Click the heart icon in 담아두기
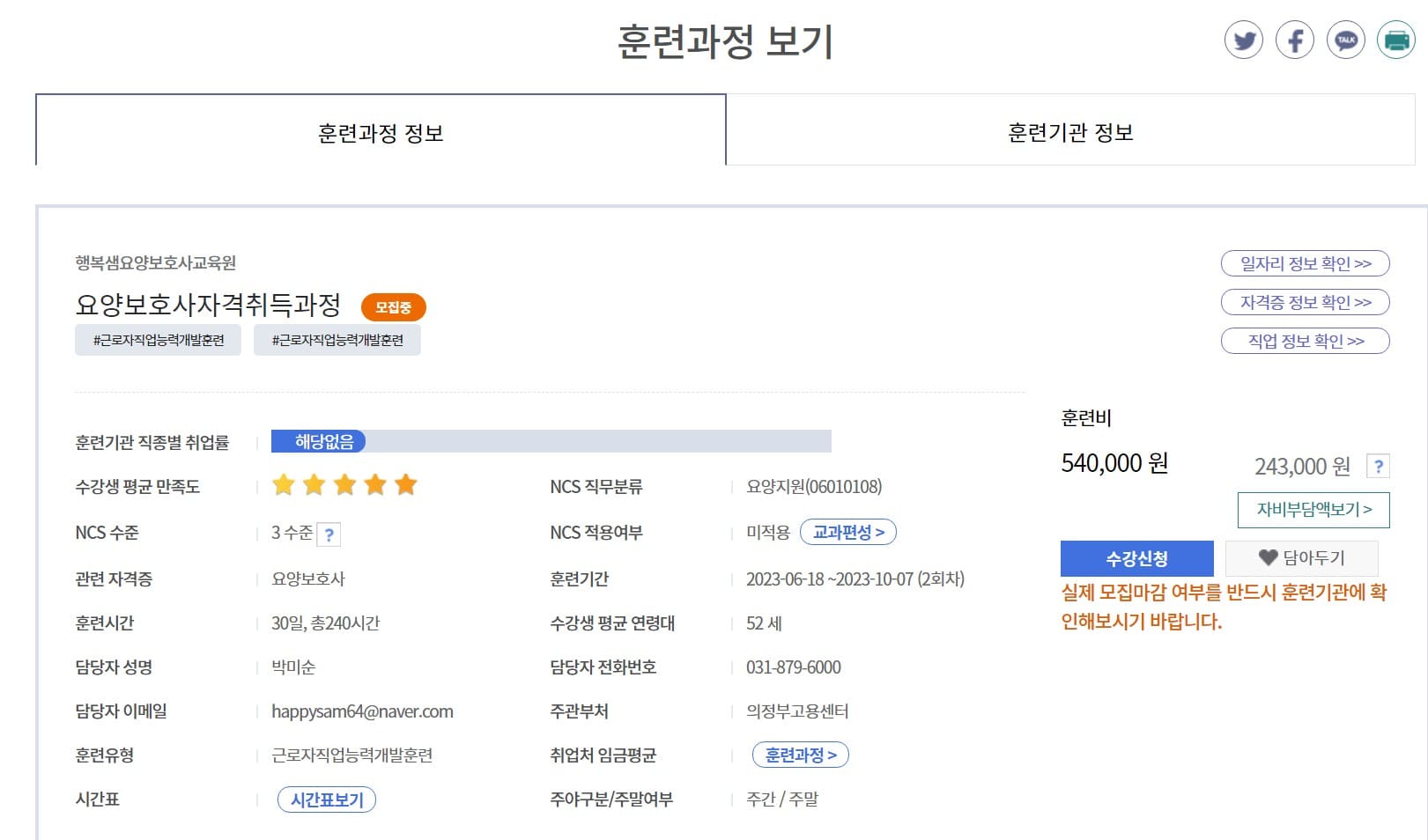The width and height of the screenshot is (1428, 840). click(1267, 557)
